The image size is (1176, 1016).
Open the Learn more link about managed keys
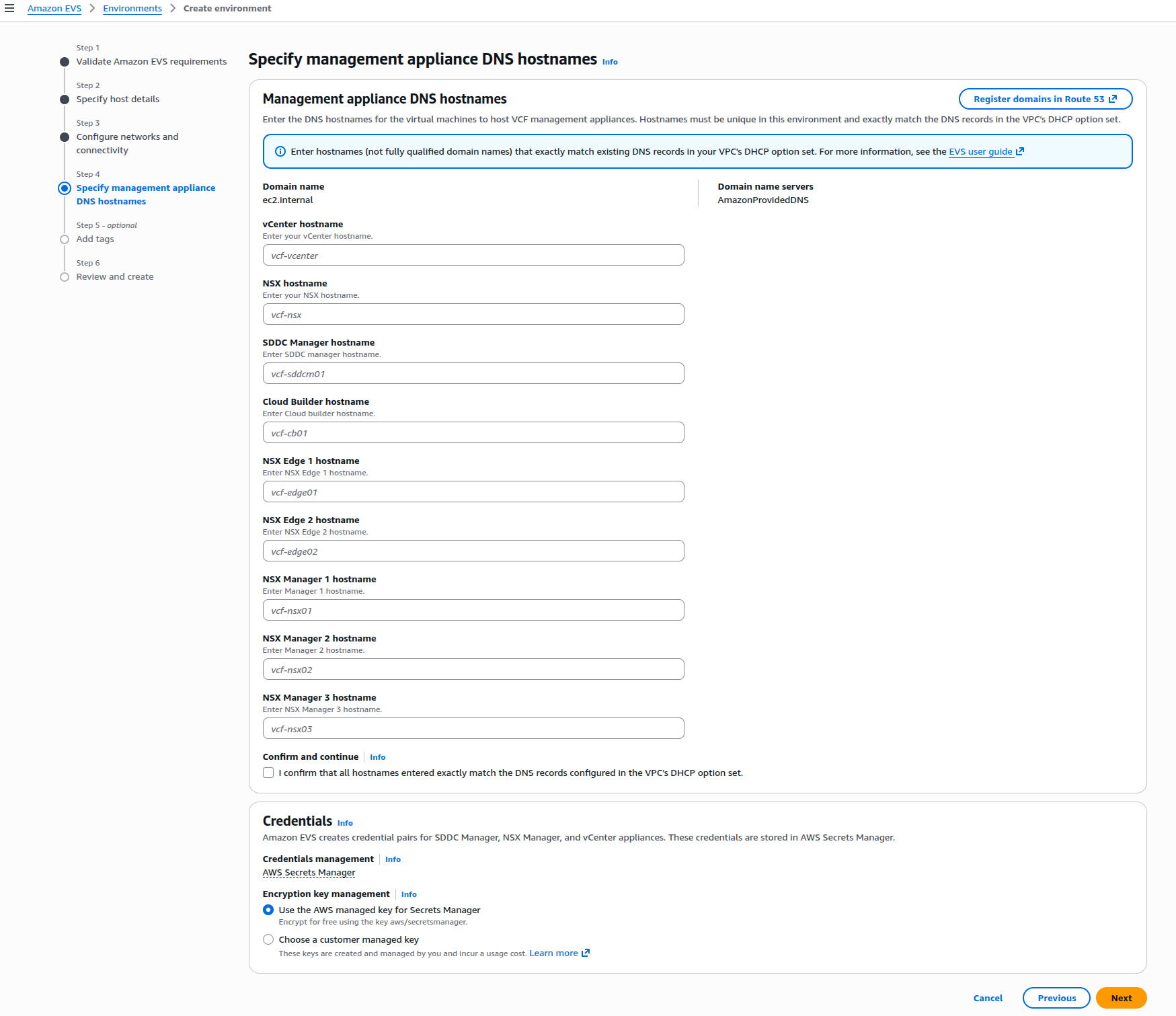(554, 953)
